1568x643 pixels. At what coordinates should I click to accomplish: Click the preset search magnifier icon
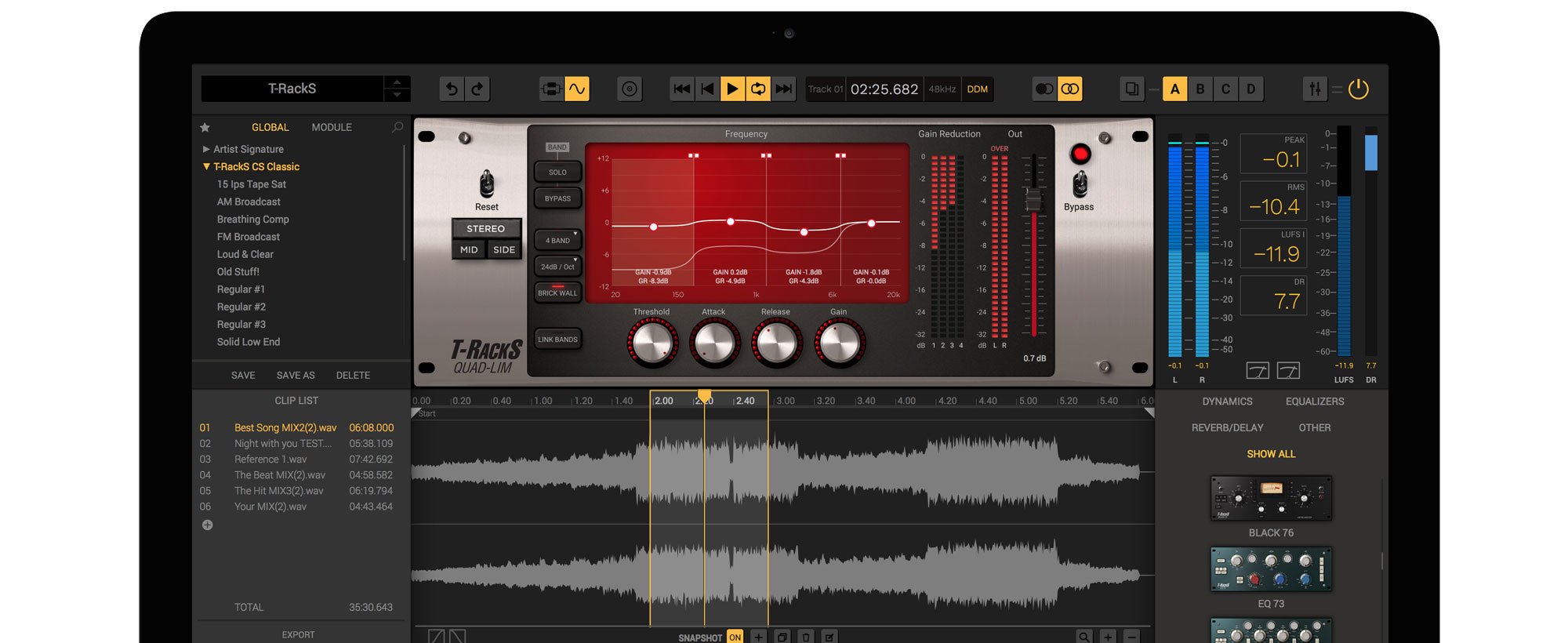coord(397,127)
